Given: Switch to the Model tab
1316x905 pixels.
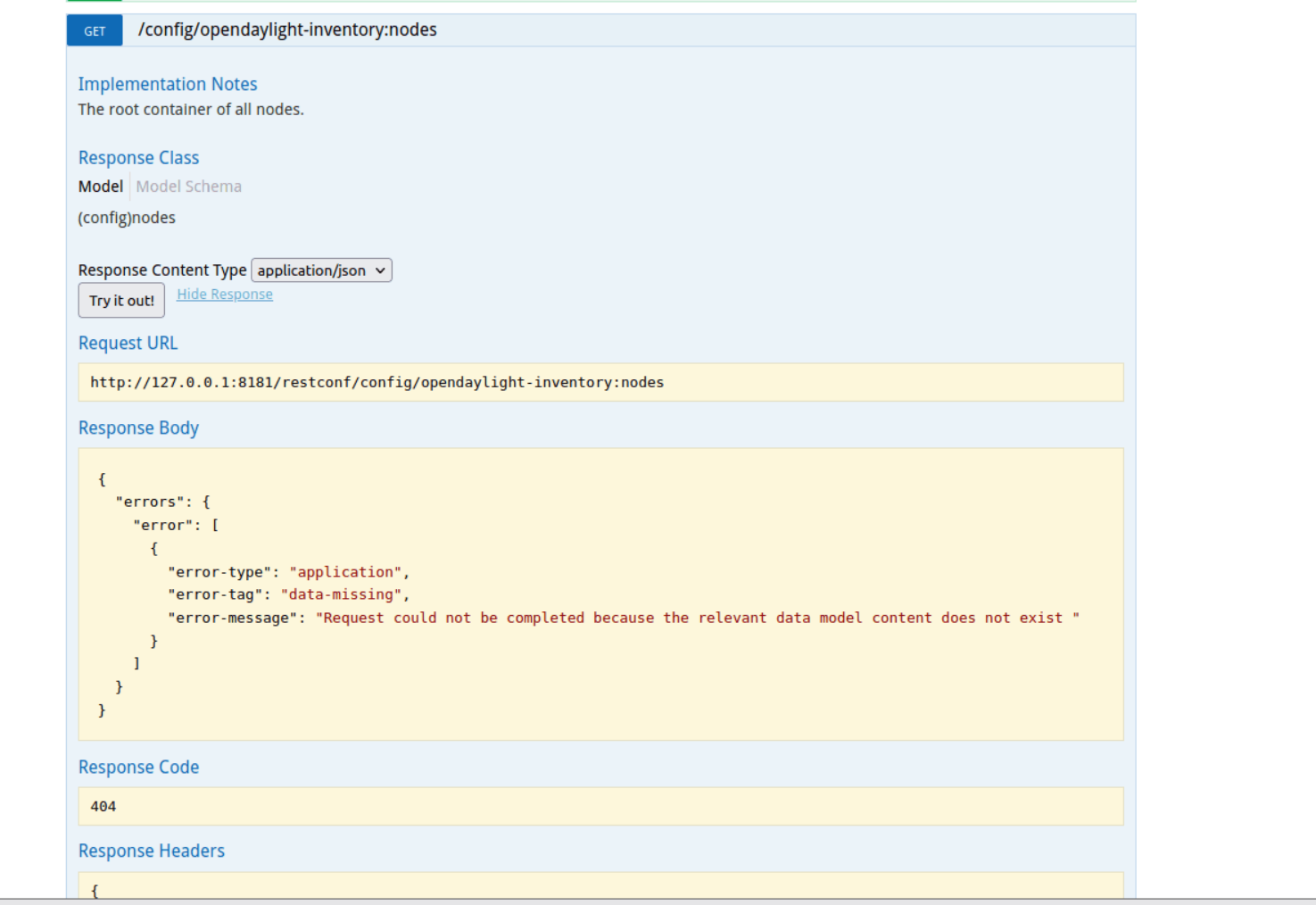Looking at the screenshot, I should click(x=101, y=187).
